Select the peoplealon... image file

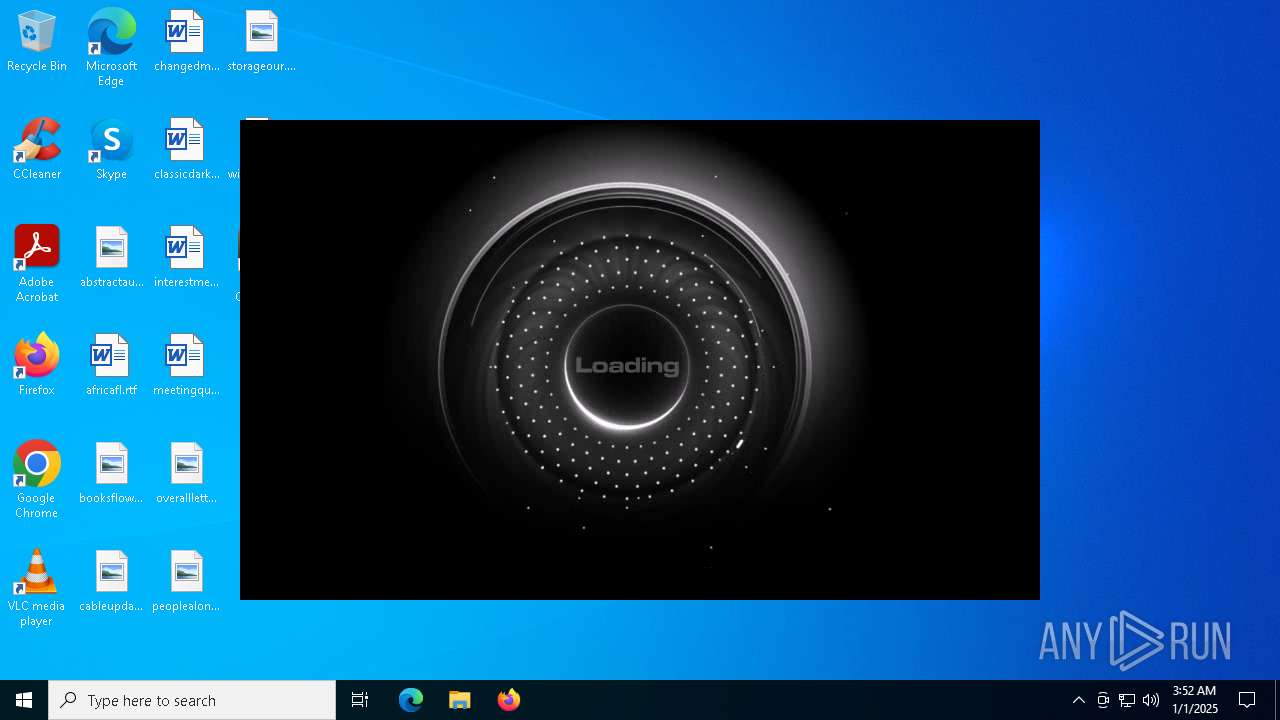(186, 581)
